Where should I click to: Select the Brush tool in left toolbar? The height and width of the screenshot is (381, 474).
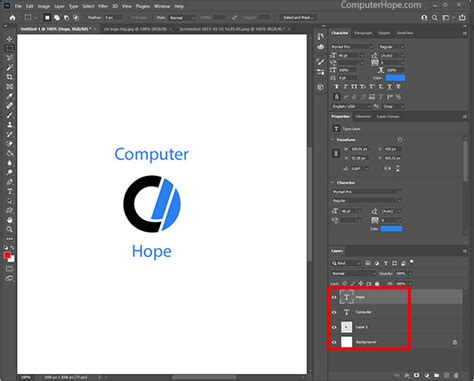coord(9,115)
